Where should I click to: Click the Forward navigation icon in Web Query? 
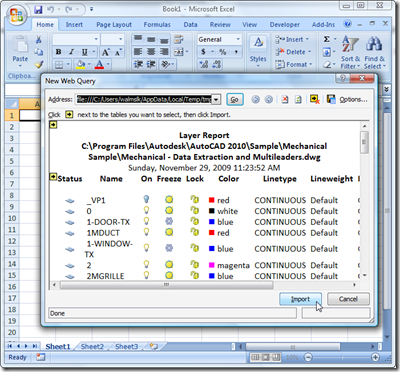[x=269, y=99]
